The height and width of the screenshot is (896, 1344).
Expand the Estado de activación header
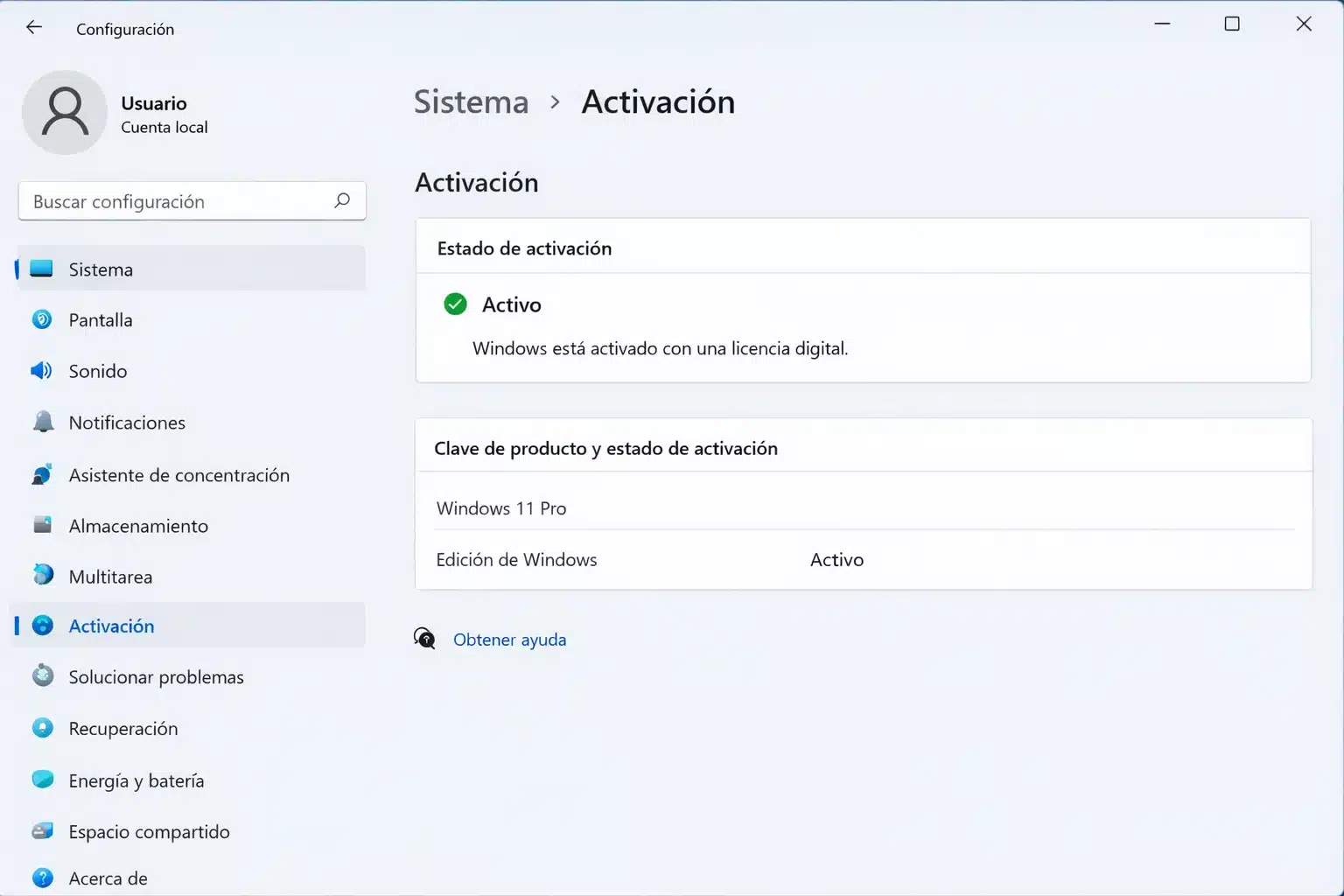pyautogui.click(x=863, y=248)
